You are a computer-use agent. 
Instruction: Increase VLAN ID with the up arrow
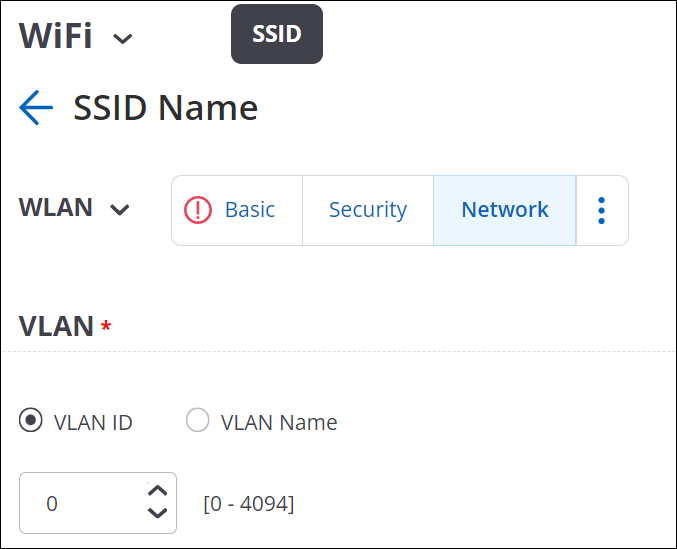158,491
